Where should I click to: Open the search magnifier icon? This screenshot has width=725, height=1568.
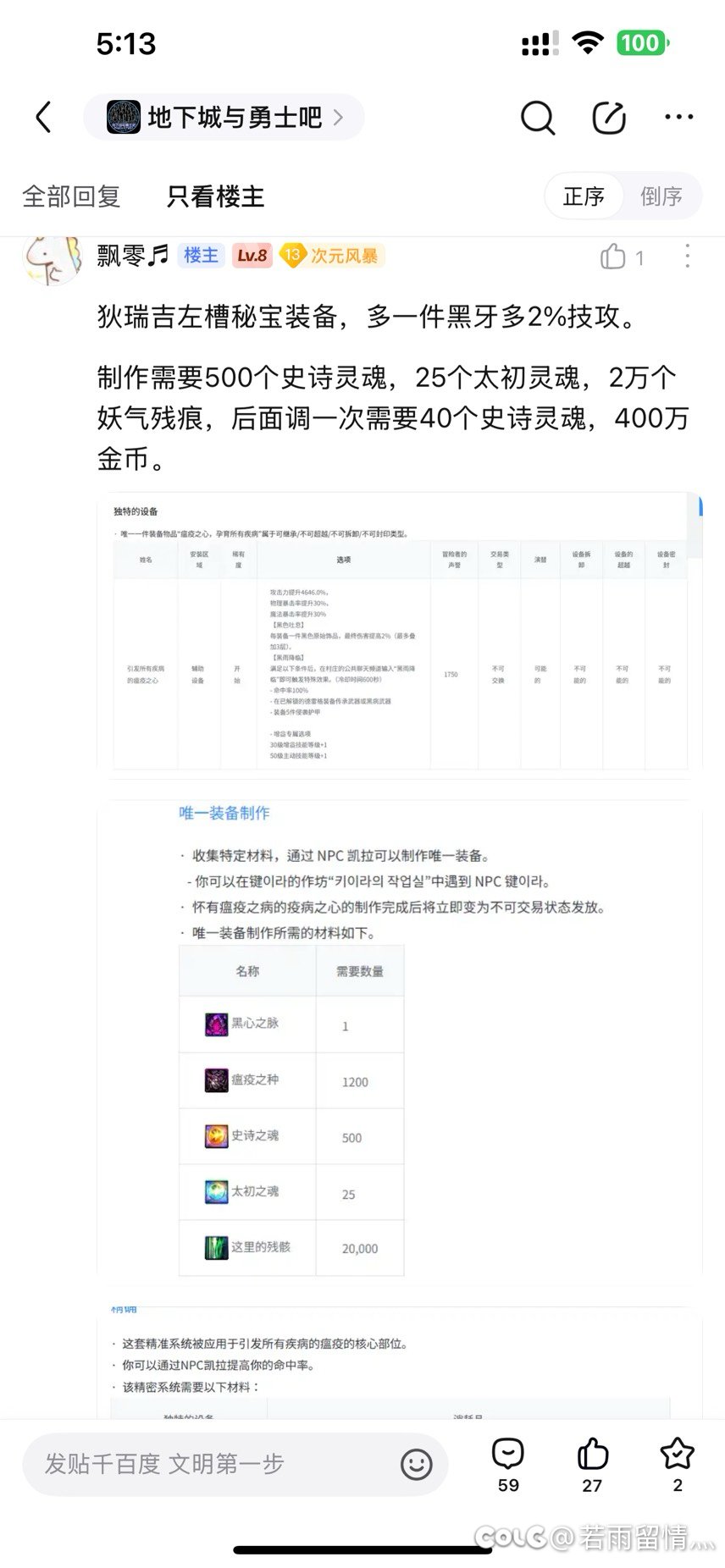coord(537,118)
